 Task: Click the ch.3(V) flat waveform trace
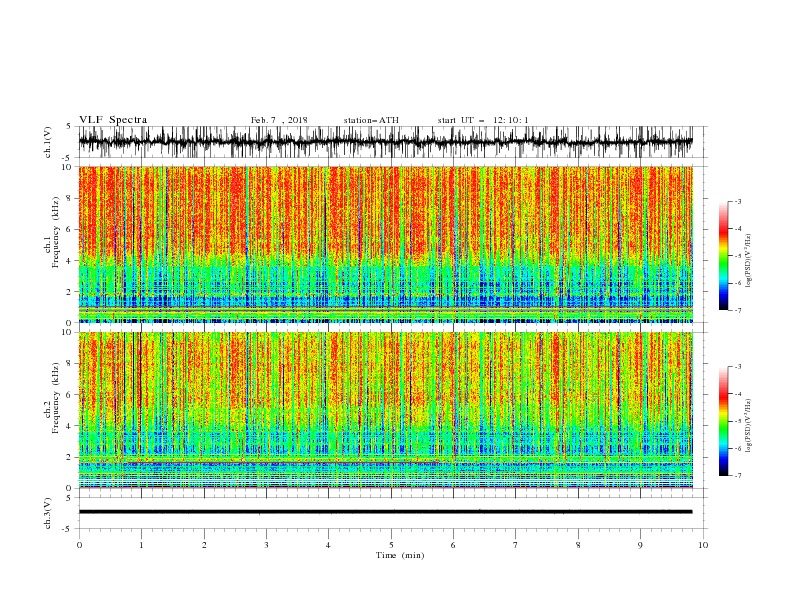[x=385, y=512]
